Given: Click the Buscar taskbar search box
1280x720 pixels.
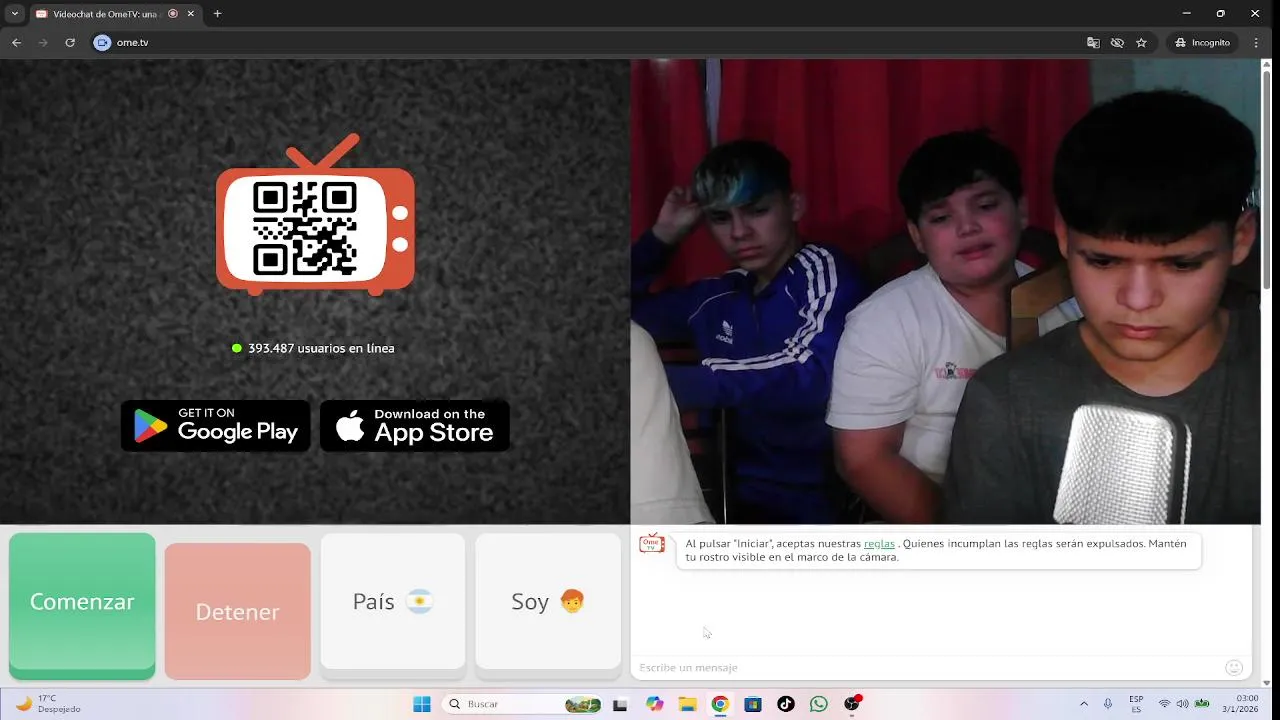Looking at the screenshot, I should tap(522, 704).
